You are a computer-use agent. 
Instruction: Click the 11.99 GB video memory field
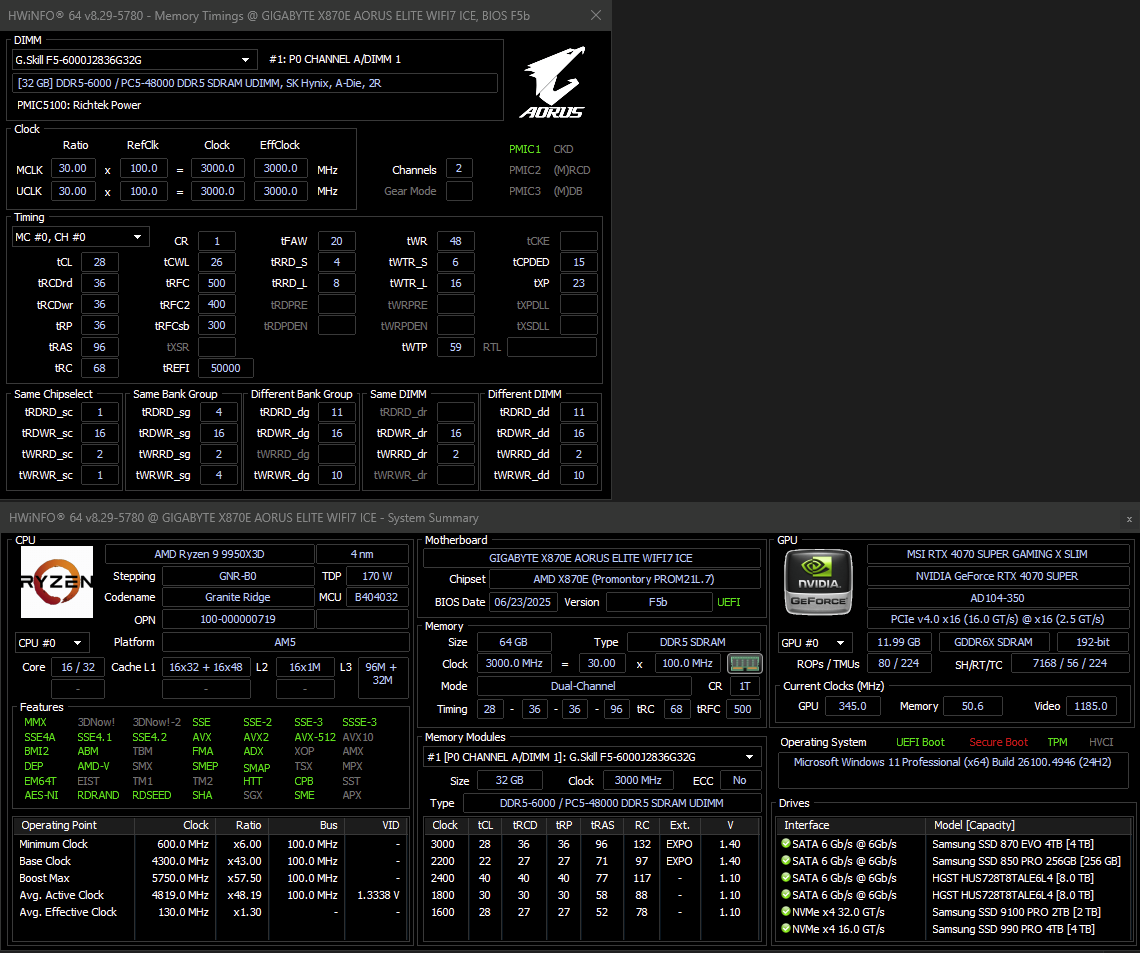tap(899, 642)
